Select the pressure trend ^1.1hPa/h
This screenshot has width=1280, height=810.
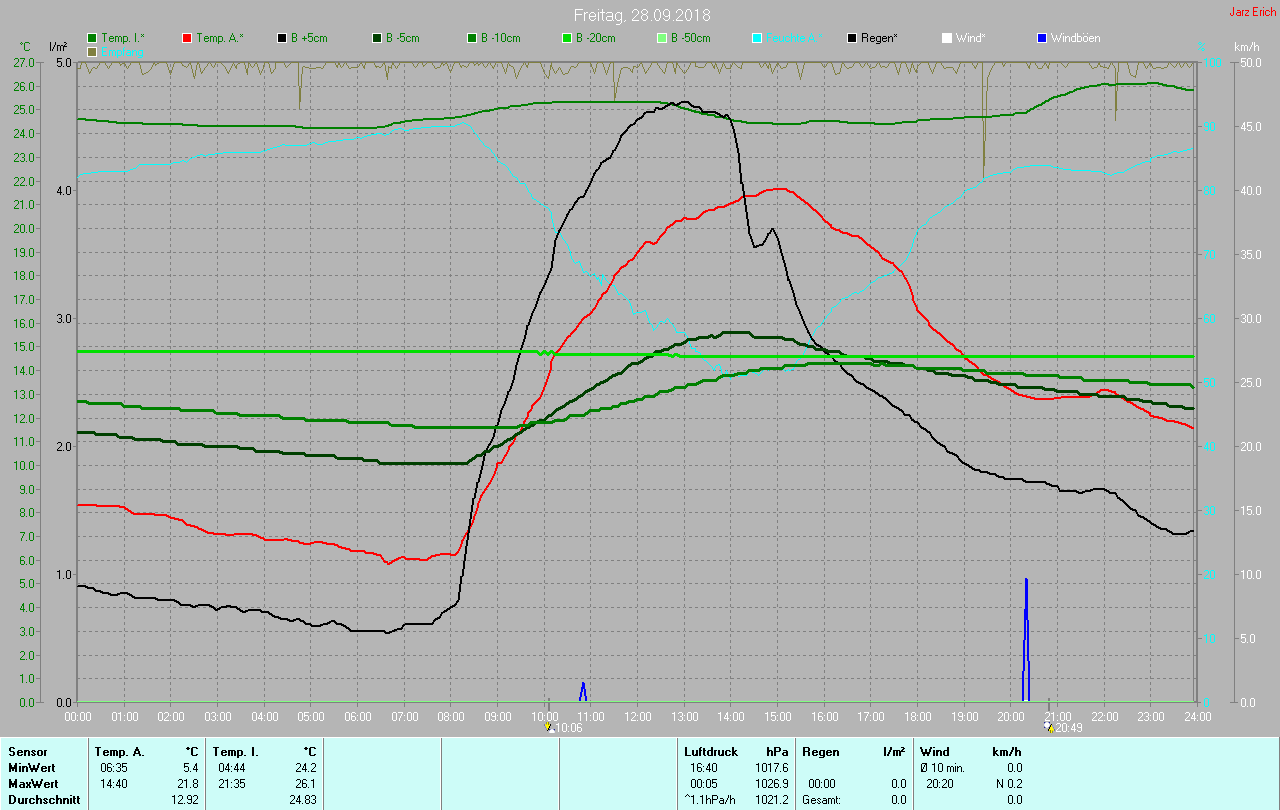[710, 800]
